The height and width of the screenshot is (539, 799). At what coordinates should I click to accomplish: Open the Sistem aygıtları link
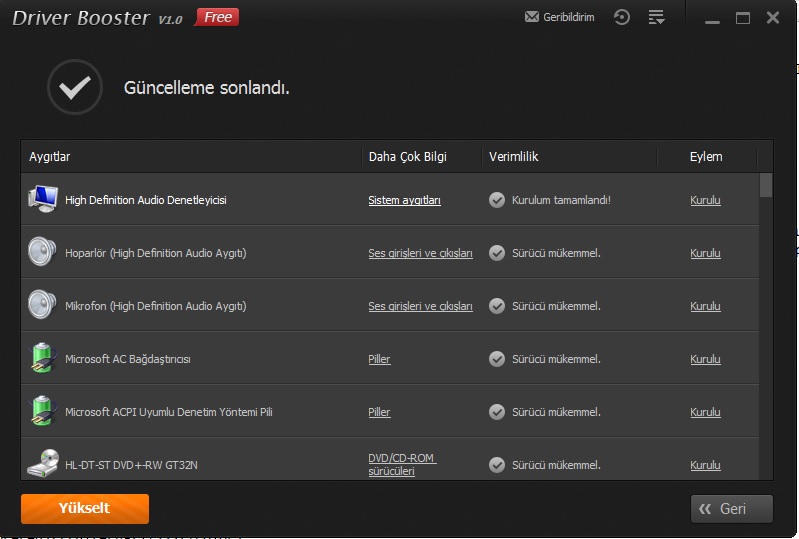[x=405, y=200]
